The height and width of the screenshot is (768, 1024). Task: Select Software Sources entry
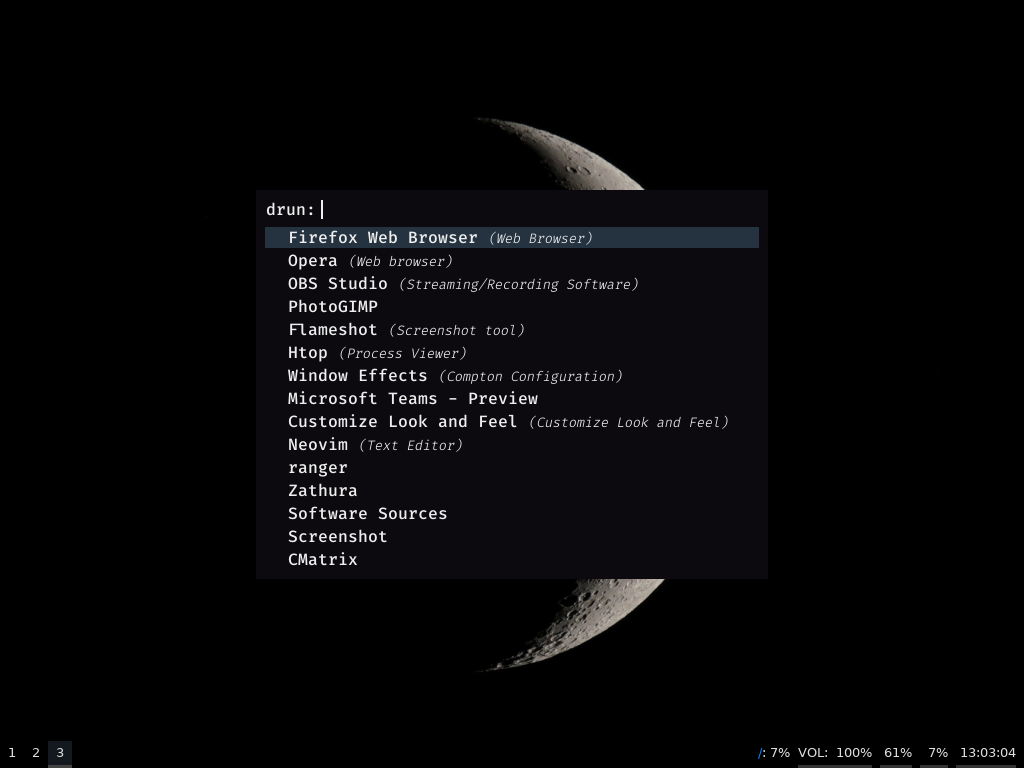(x=511, y=513)
